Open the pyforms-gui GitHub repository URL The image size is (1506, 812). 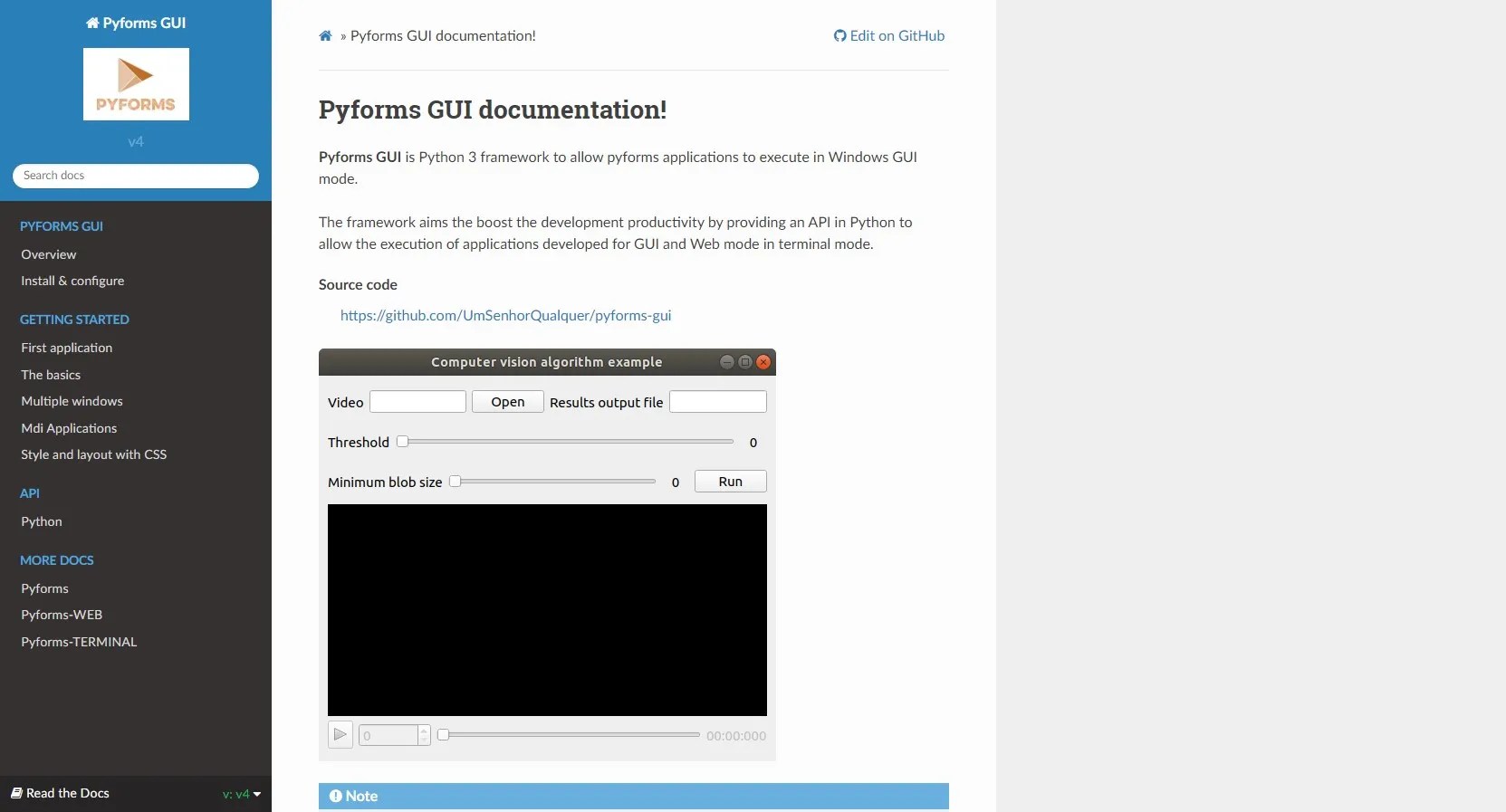tap(505, 315)
